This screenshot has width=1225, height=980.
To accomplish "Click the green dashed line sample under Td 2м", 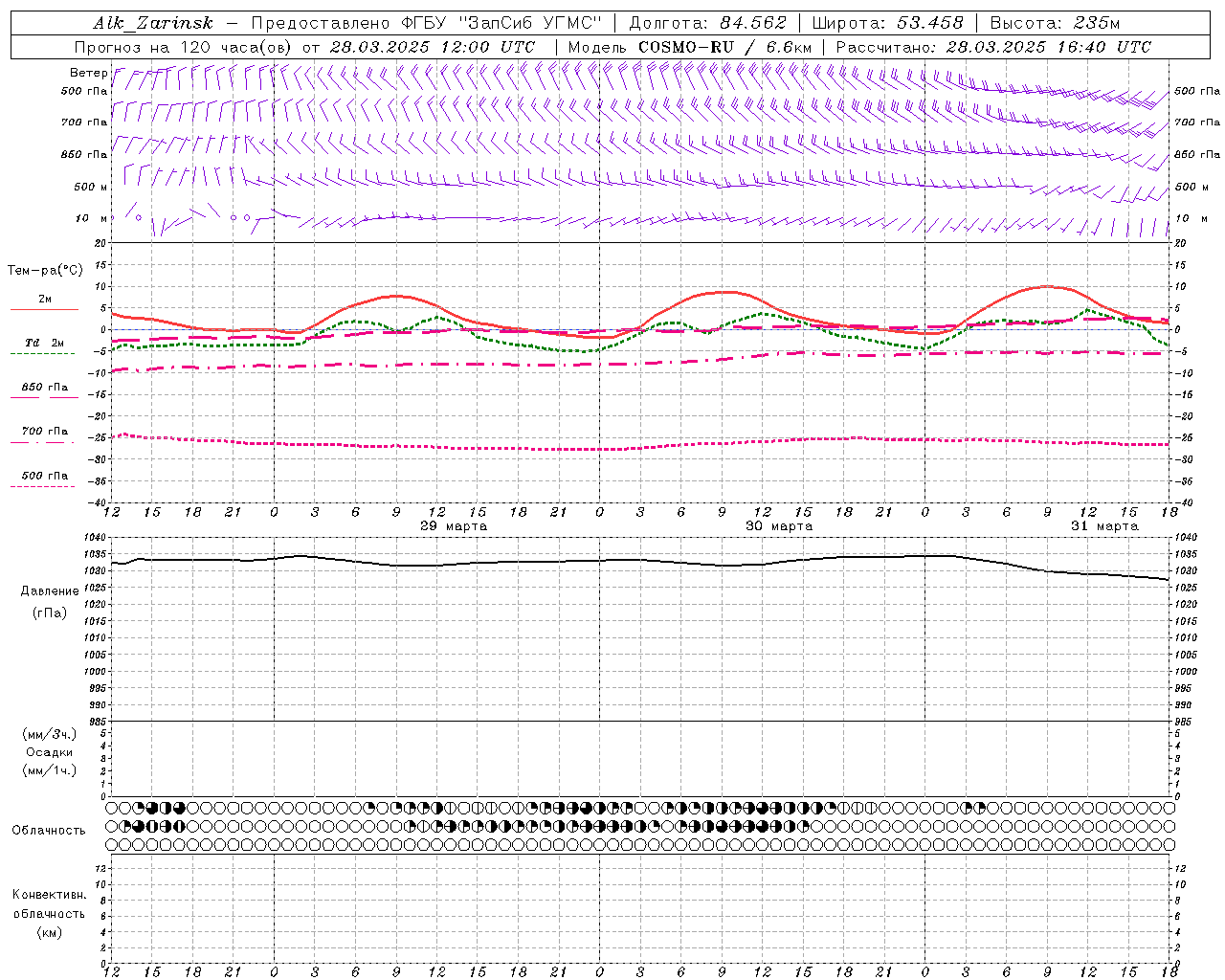I will (42, 353).
